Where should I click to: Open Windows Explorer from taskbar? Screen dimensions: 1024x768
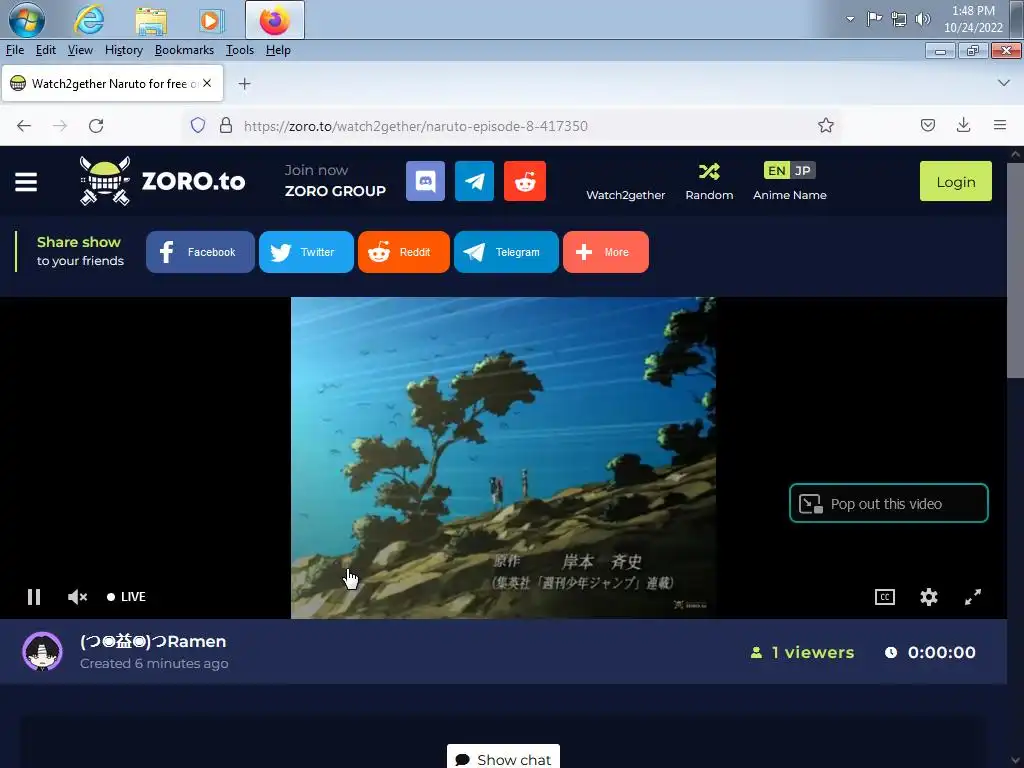[x=151, y=20]
